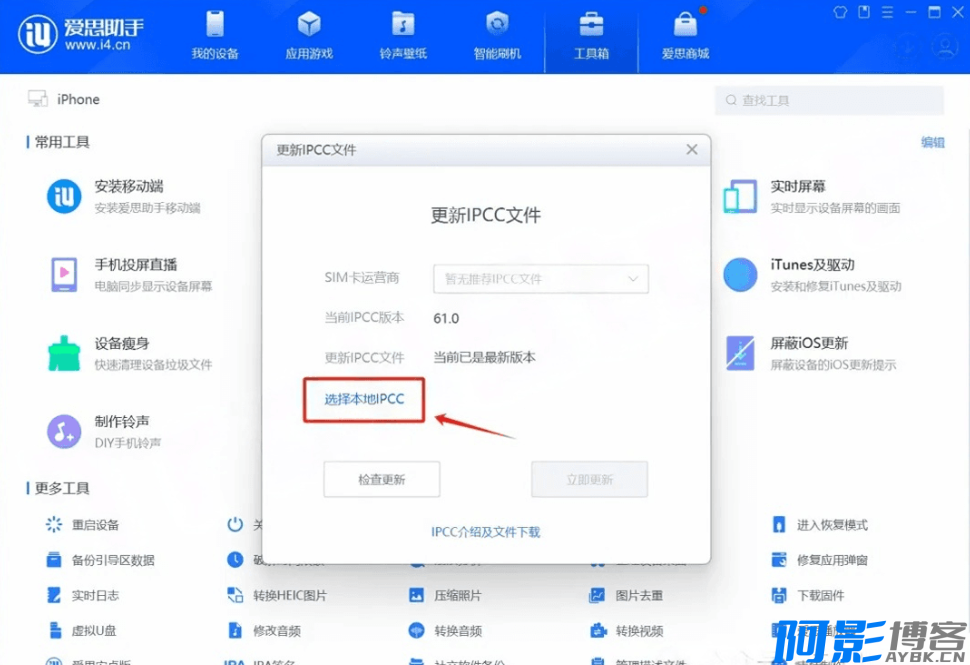Open 压缩照片 tool
Viewport: 970px width, 665px height.
point(444,595)
